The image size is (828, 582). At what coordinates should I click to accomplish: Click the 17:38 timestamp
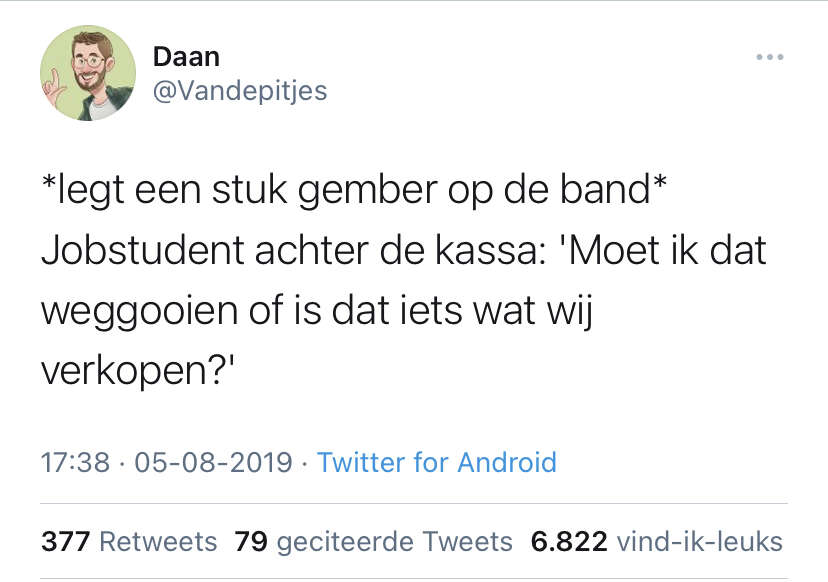coord(76,463)
